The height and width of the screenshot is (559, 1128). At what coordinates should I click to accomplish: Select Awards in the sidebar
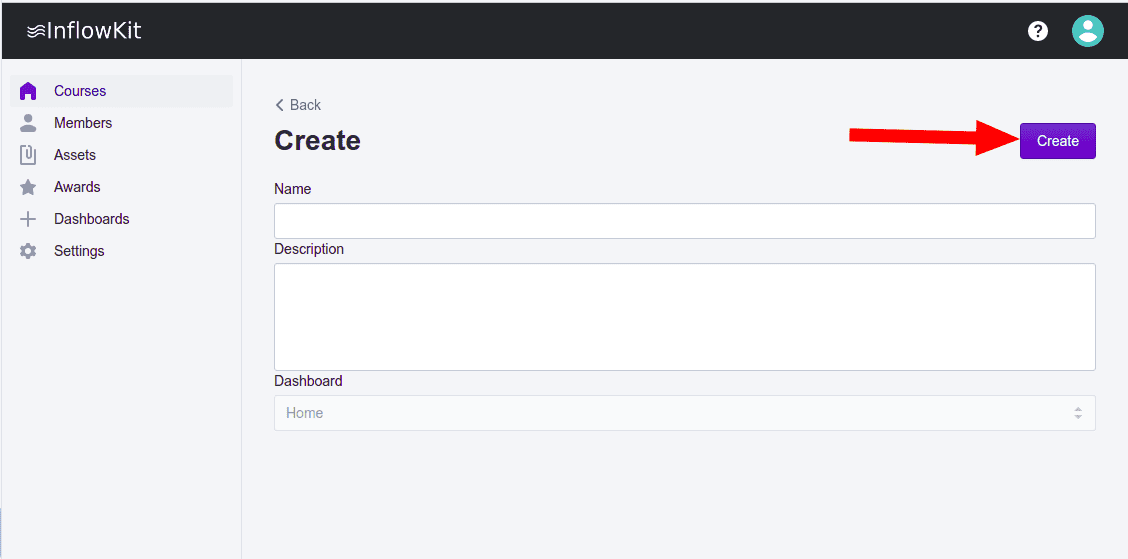tap(77, 187)
